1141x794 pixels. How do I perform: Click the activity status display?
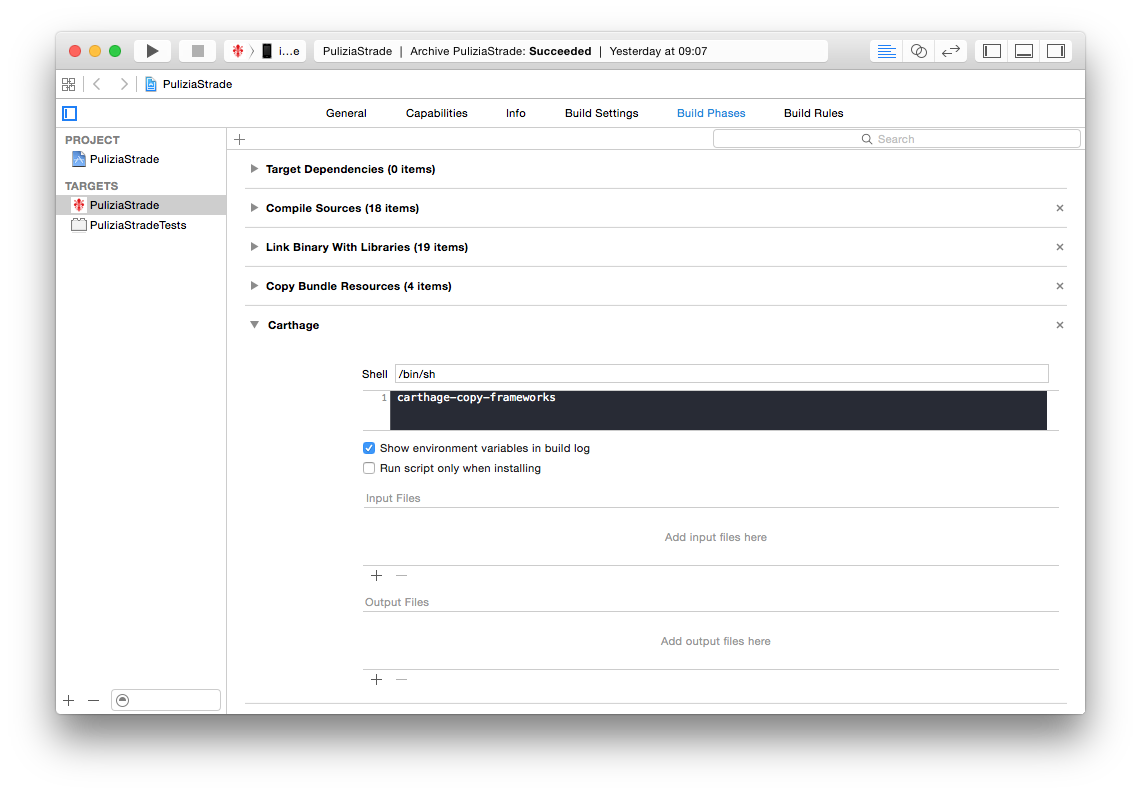tap(570, 51)
